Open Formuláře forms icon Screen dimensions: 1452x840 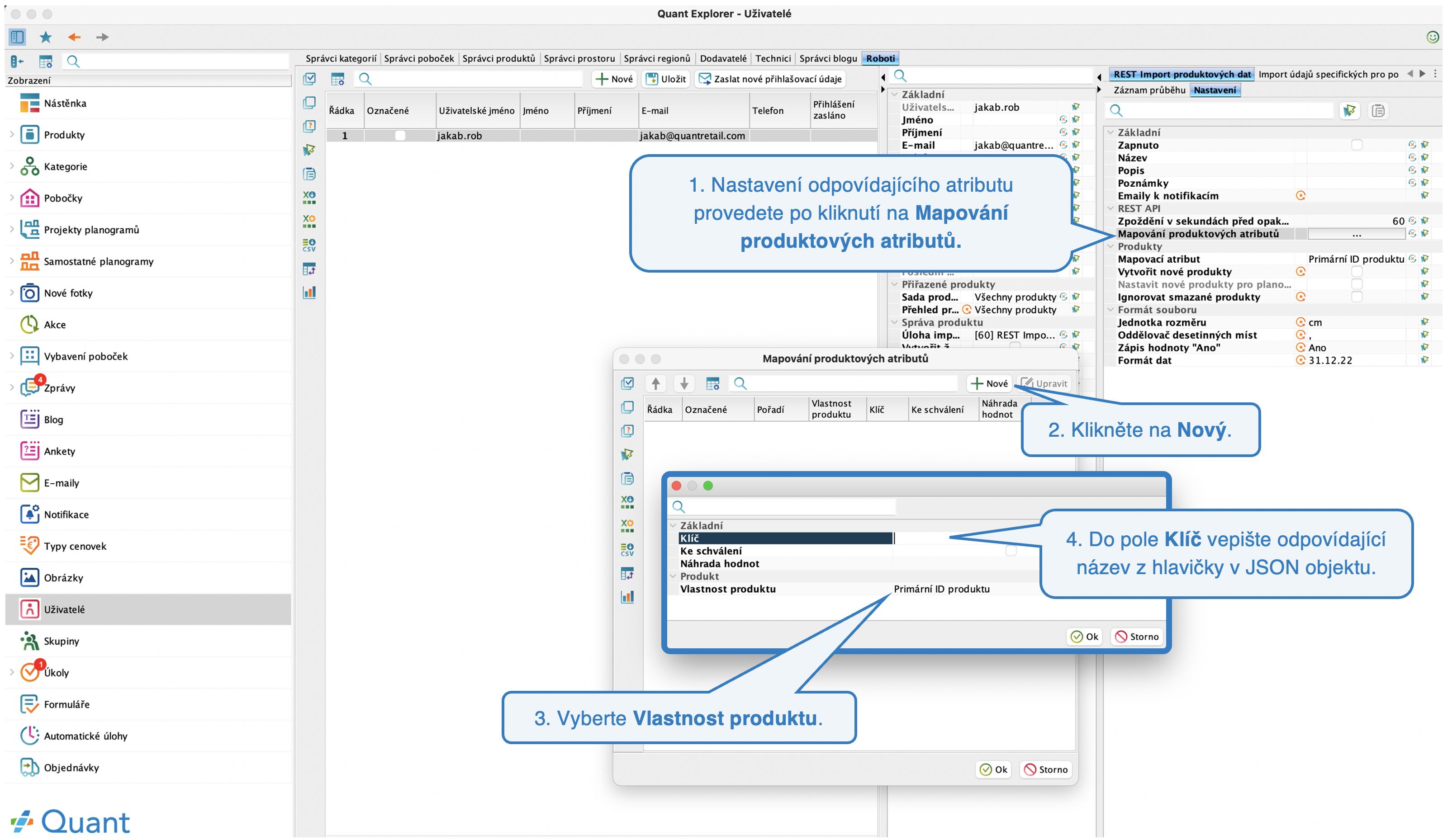click(29, 705)
